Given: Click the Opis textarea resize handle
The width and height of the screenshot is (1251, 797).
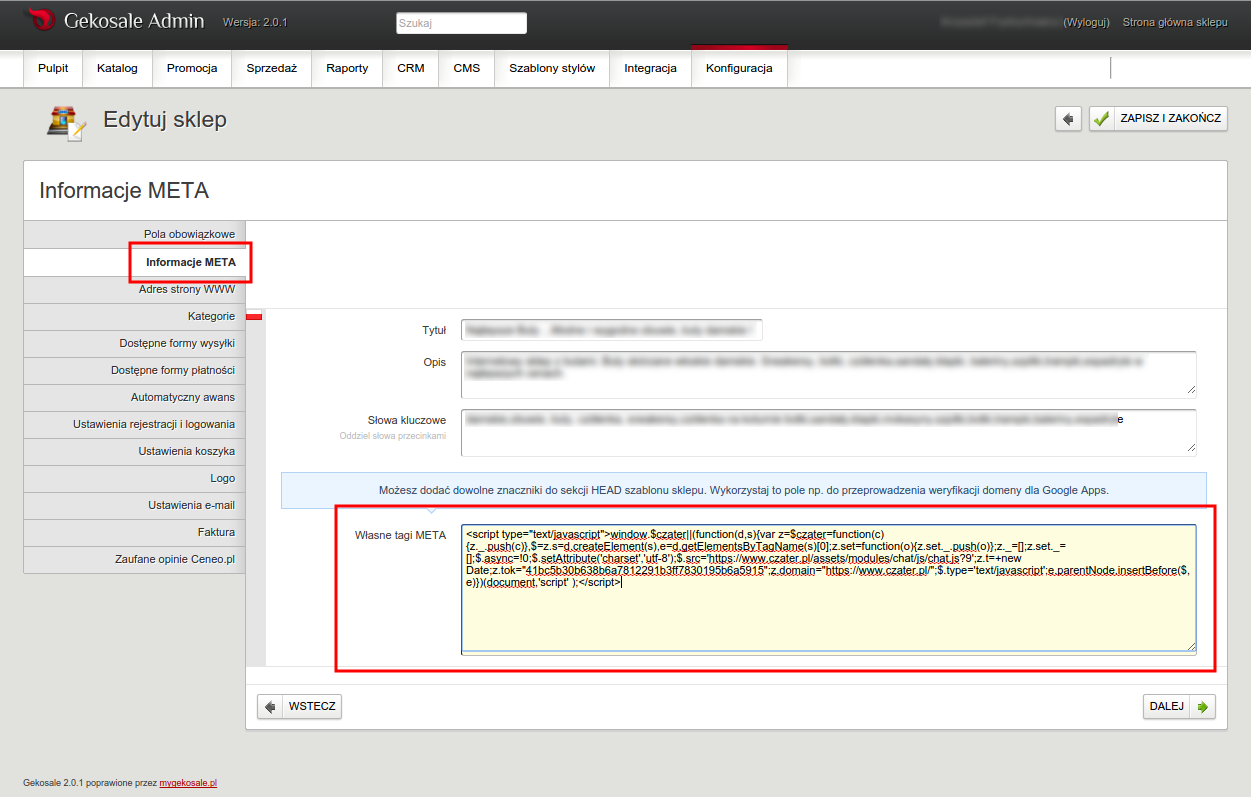Looking at the screenshot, I should coord(1190,390).
